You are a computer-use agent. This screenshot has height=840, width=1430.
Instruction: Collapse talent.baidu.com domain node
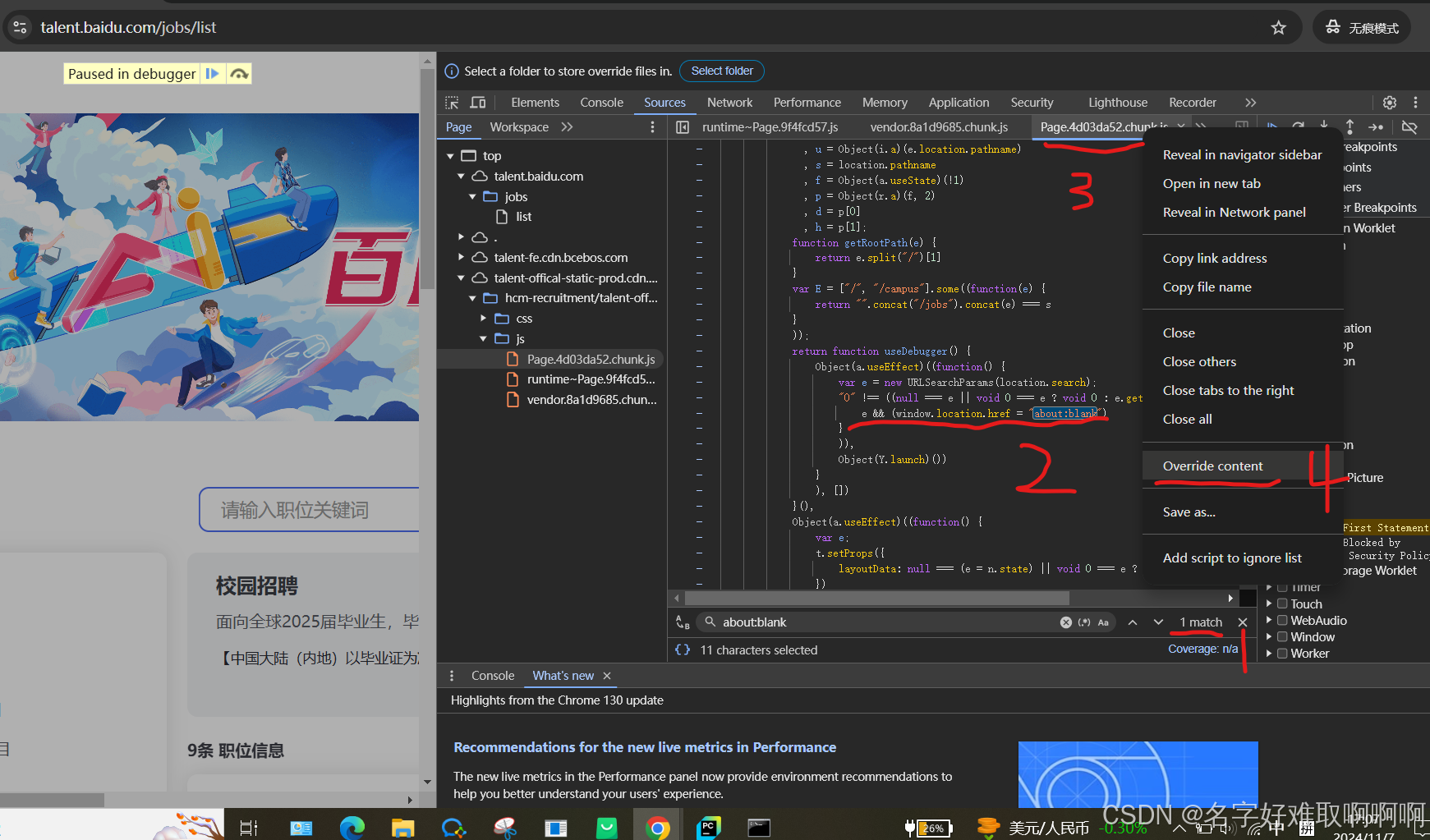tap(461, 177)
